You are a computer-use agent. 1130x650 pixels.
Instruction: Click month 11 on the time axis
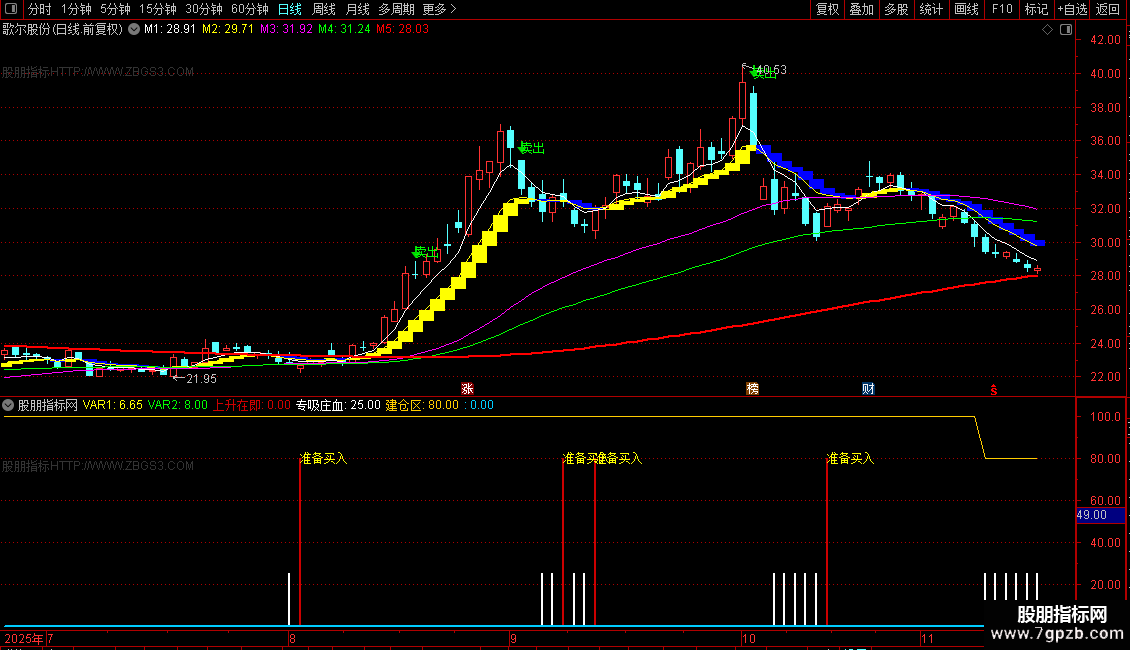tap(927, 638)
